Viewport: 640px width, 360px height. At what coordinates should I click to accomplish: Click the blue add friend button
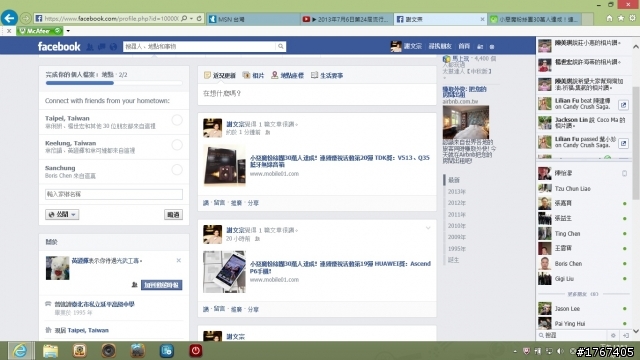click(162, 285)
